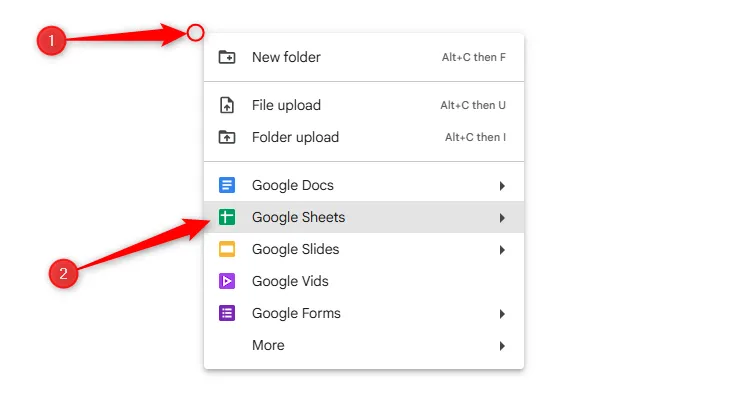Click the purple Google Forms icon
The height and width of the screenshot is (404, 750).
(227, 313)
